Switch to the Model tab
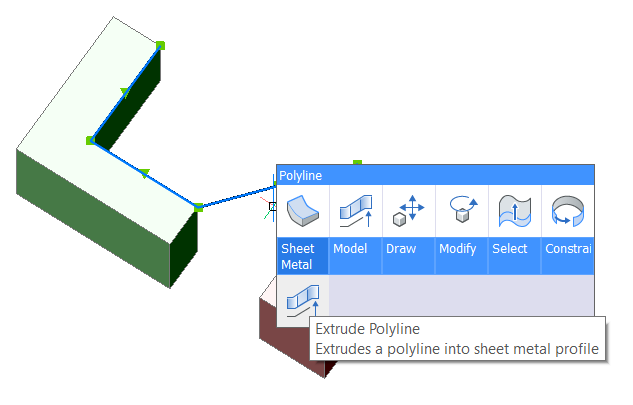The image size is (633, 405). [x=351, y=249]
